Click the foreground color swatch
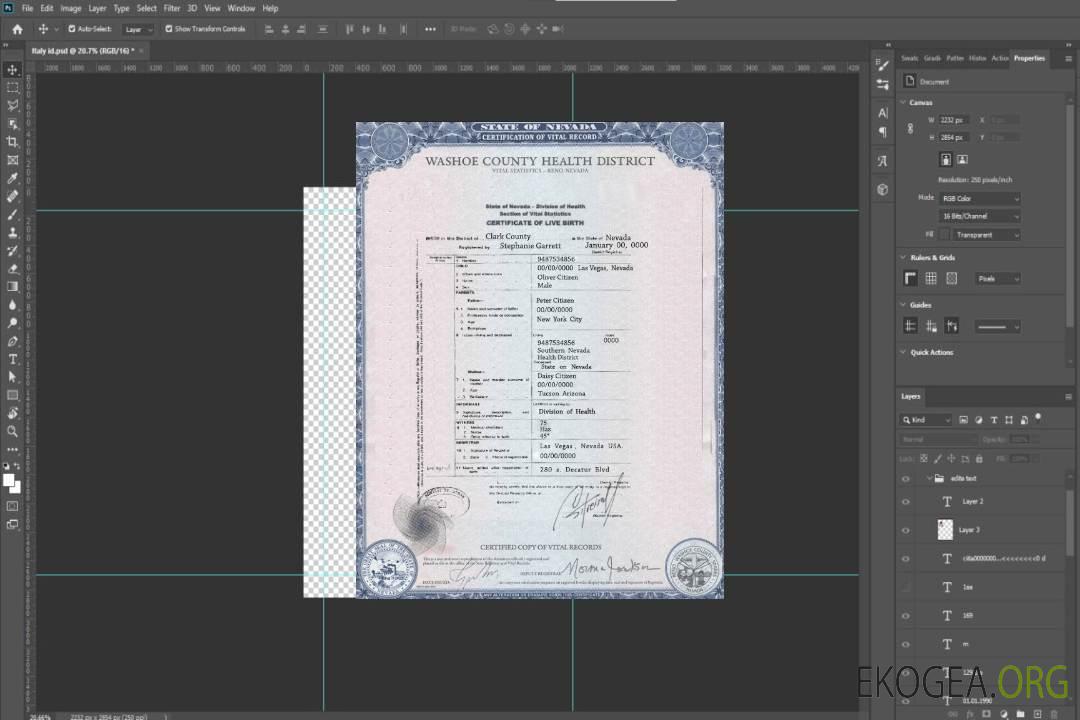Image resolution: width=1080 pixels, height=720 pixels. click(x=9, y=481)
